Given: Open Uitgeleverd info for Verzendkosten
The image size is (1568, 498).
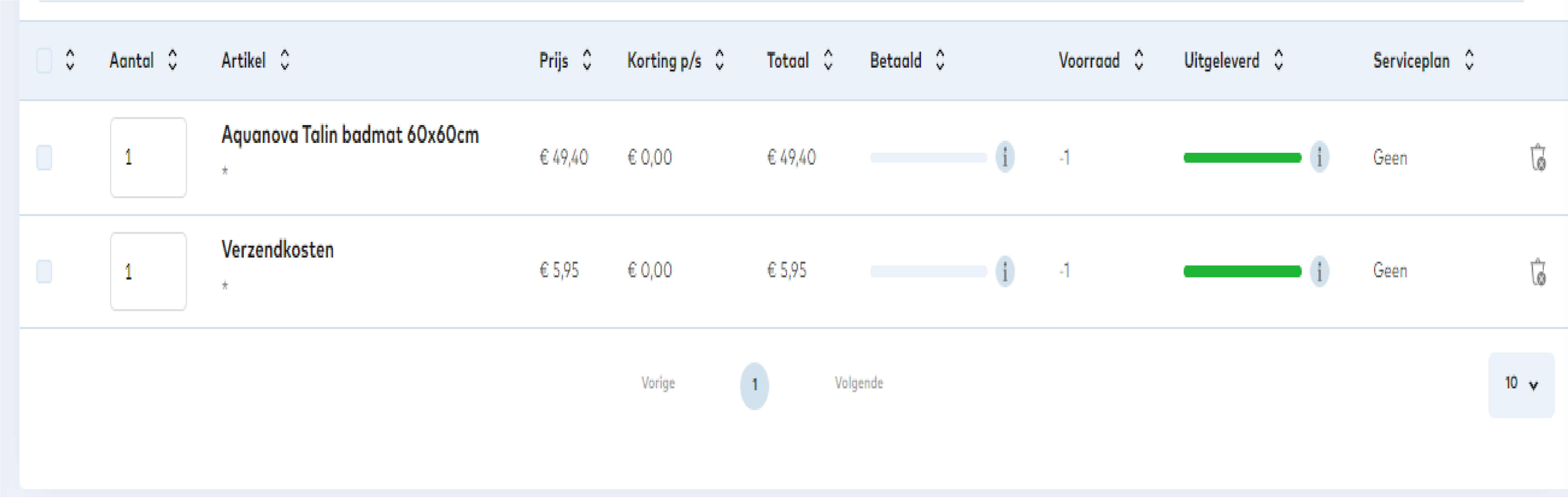Looking at the screenshot, I should point(1319,271).
